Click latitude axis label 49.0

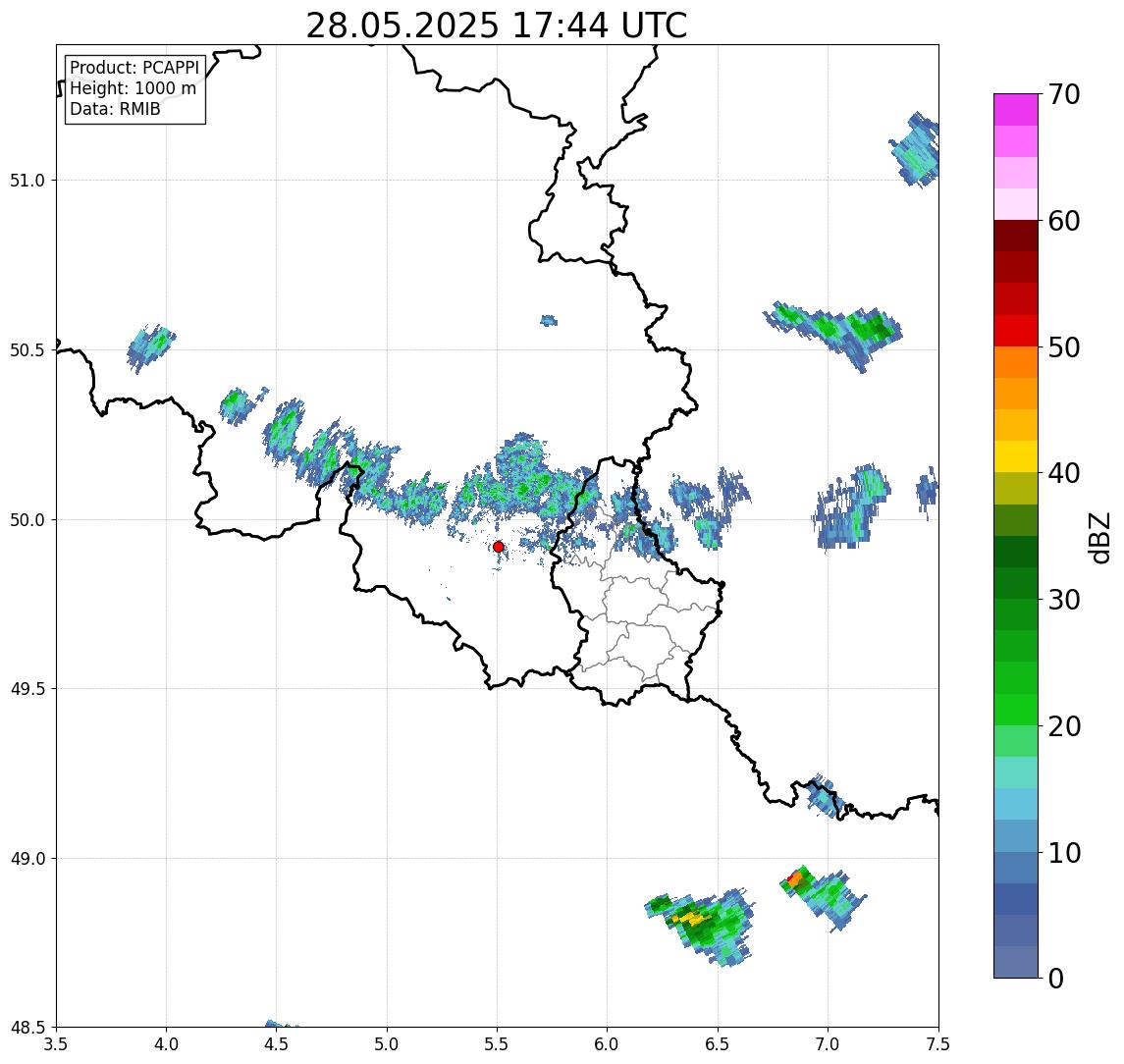(27, 858)
